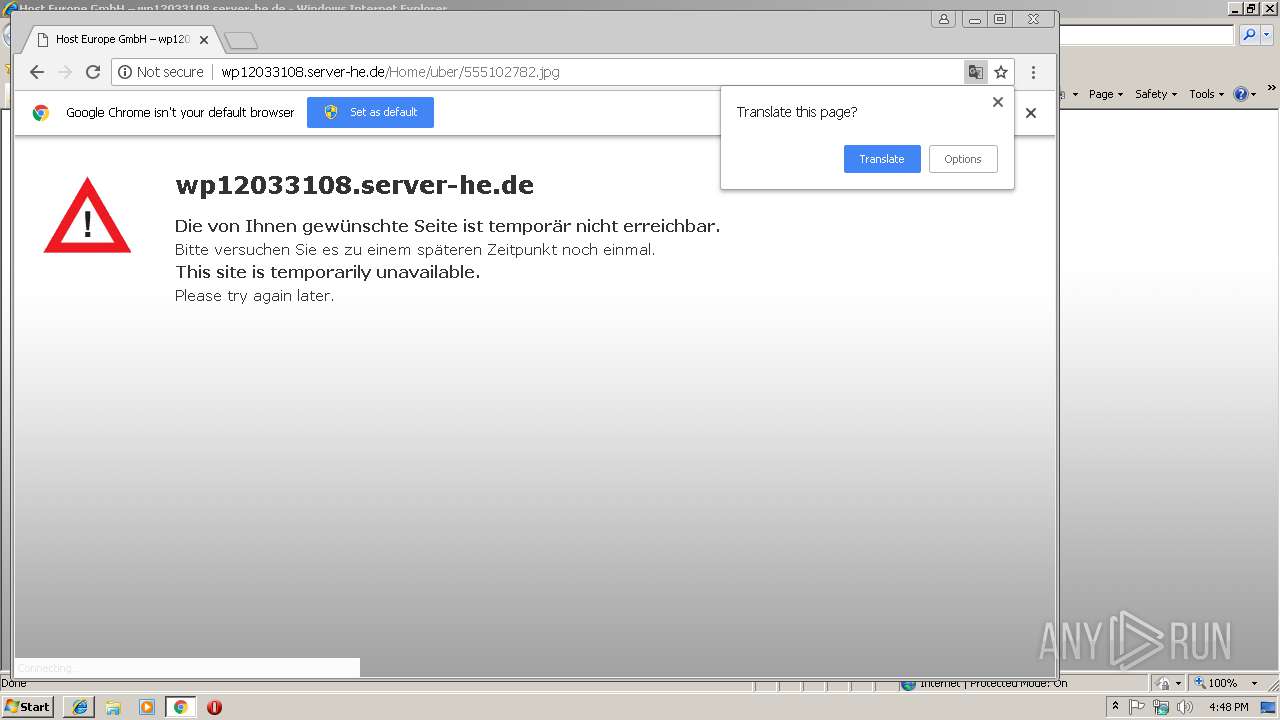Open Windows Explorer folder from taskbar
1280x720 pixels.
113,707
